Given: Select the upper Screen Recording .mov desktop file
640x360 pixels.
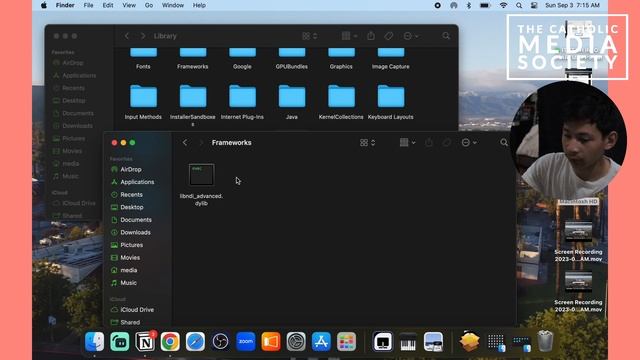Looking at the screenshot, I should tap(578, 241).
